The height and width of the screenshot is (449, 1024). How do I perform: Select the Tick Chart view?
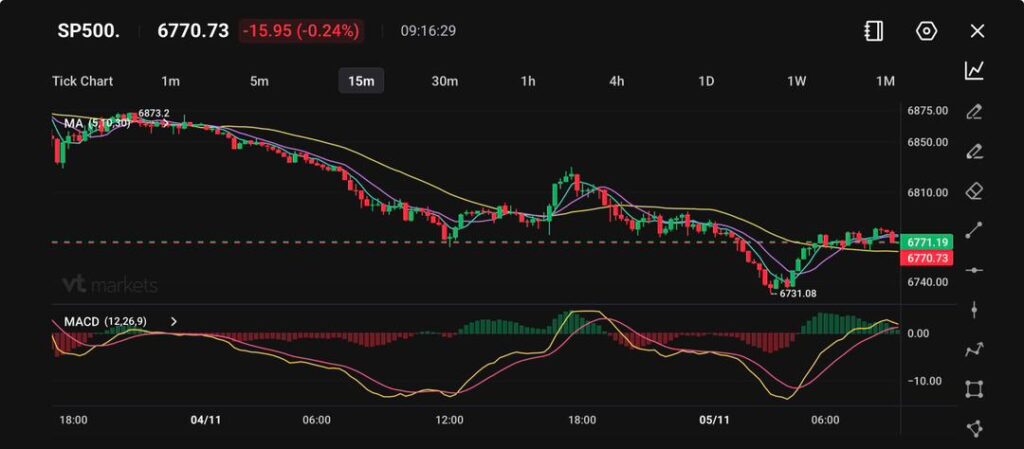point(82,81)
